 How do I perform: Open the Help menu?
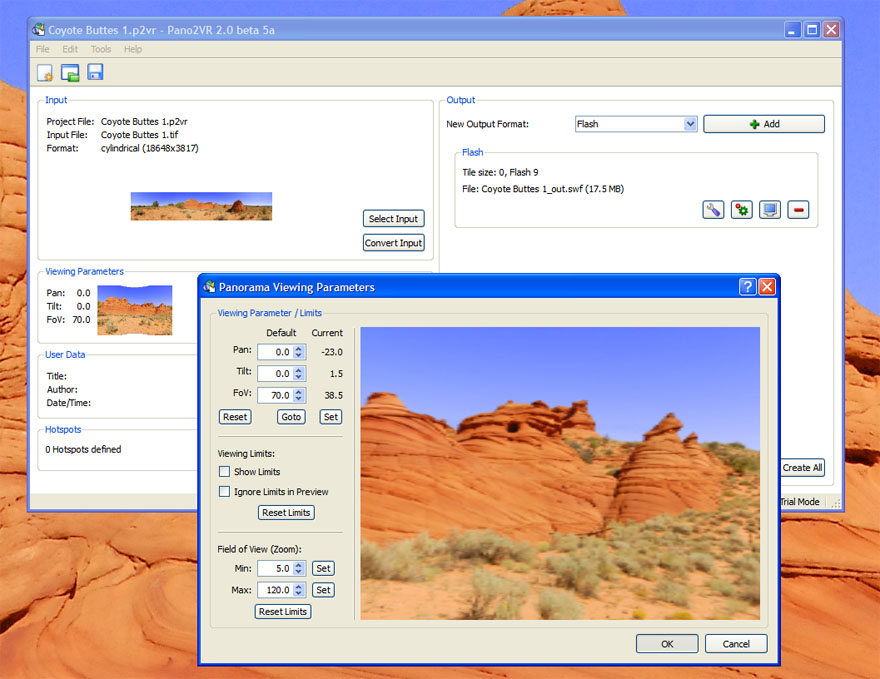(x=133, y=49)
